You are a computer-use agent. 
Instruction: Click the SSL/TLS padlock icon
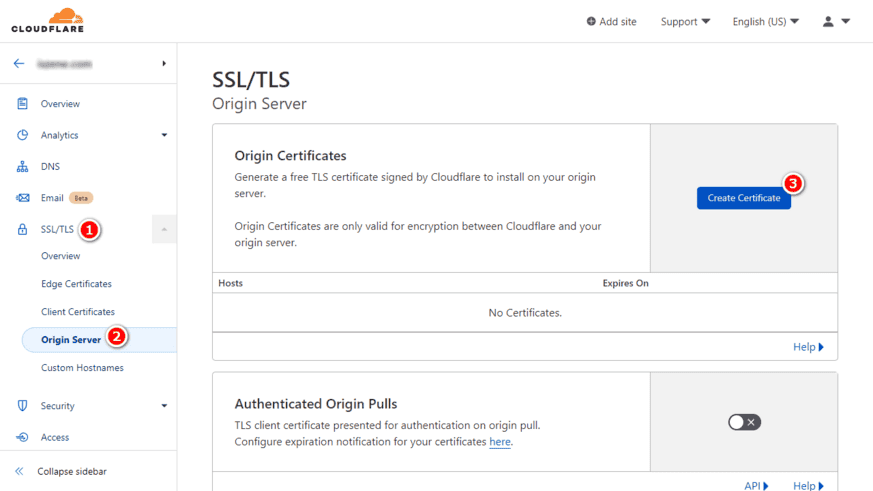[x=22, y=230]
